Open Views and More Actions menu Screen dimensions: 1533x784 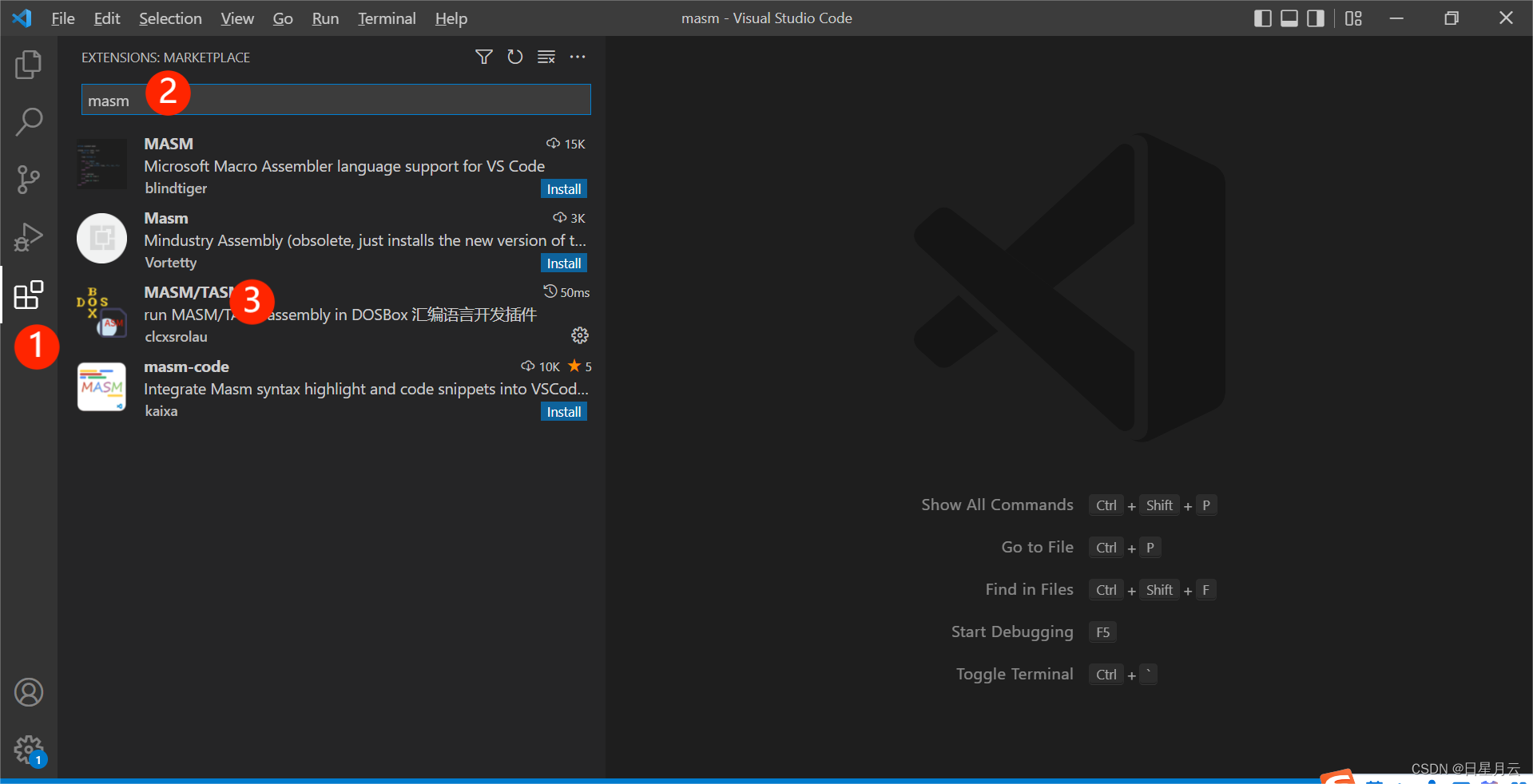click(578, 57)
